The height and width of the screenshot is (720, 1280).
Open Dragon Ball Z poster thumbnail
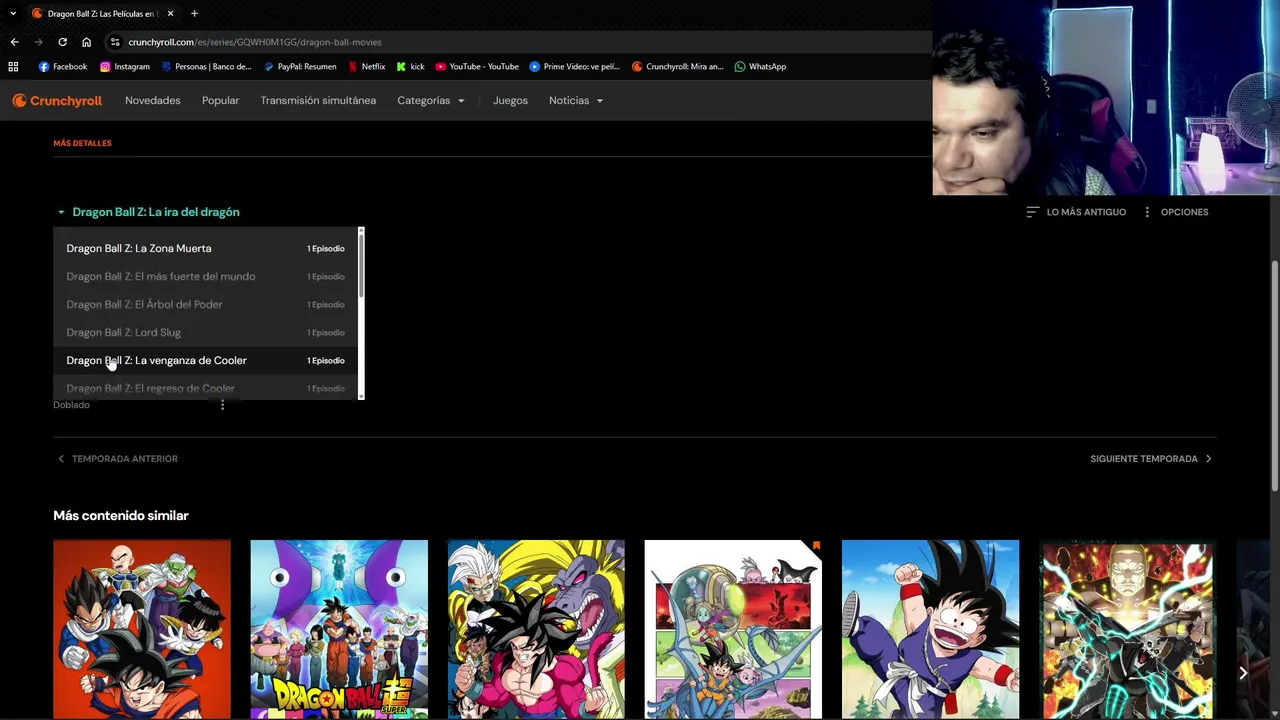[x=142, y=629]
